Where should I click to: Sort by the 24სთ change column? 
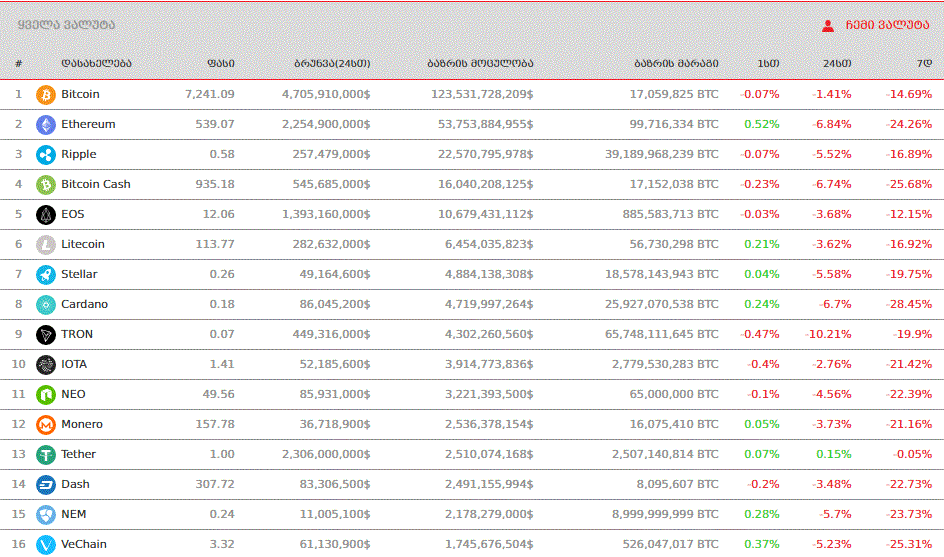coord(837,63)
